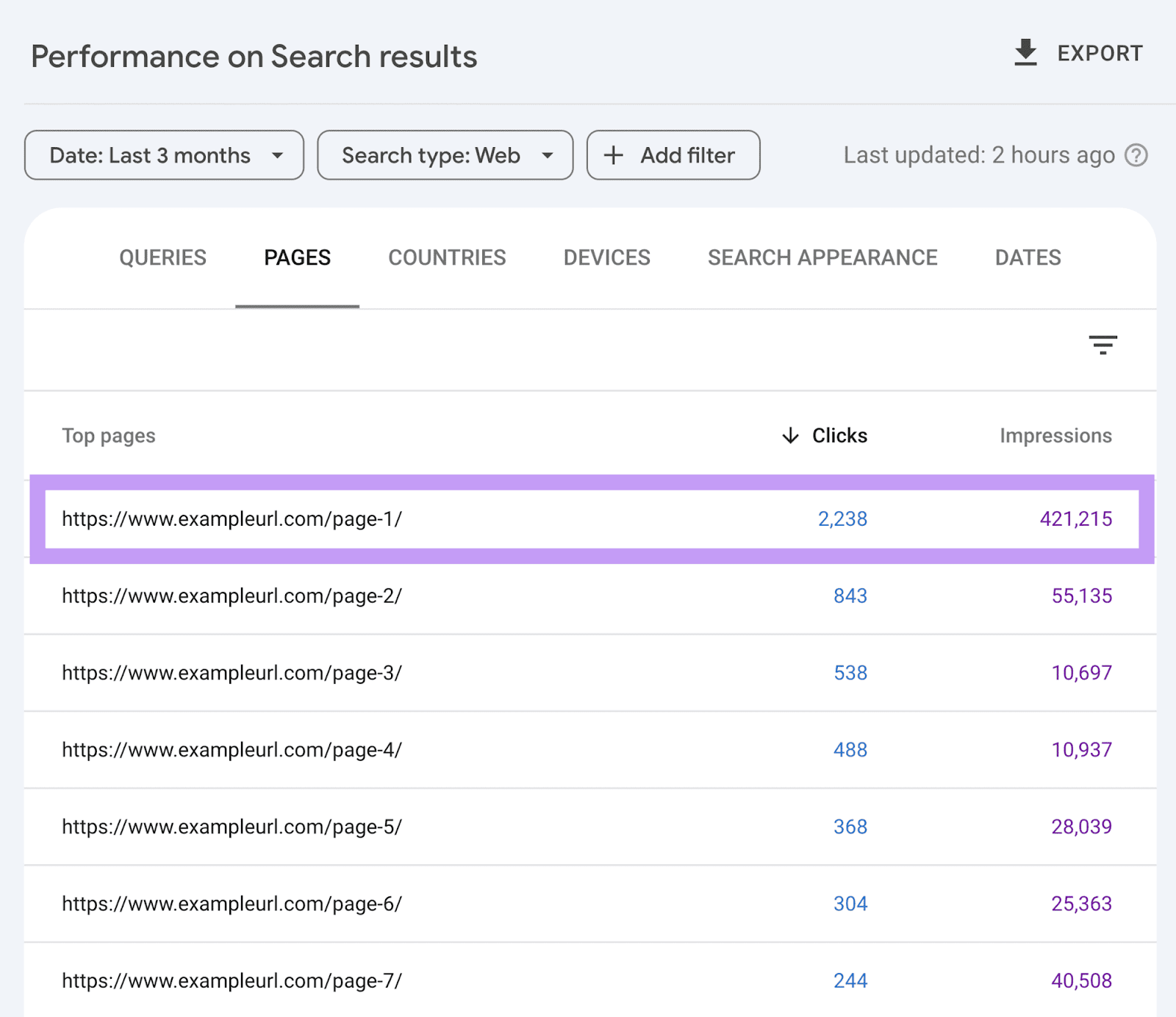Expand the Date filter chevron
This screenshot has height=1017, width=1176.
[x=278, y=155]
